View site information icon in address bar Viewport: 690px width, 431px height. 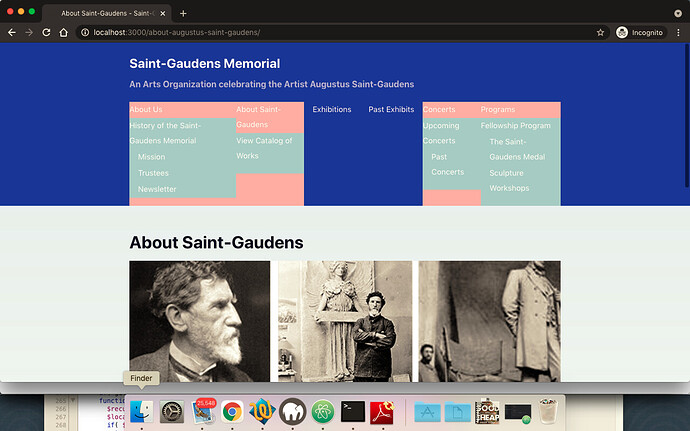pos(85,32)
